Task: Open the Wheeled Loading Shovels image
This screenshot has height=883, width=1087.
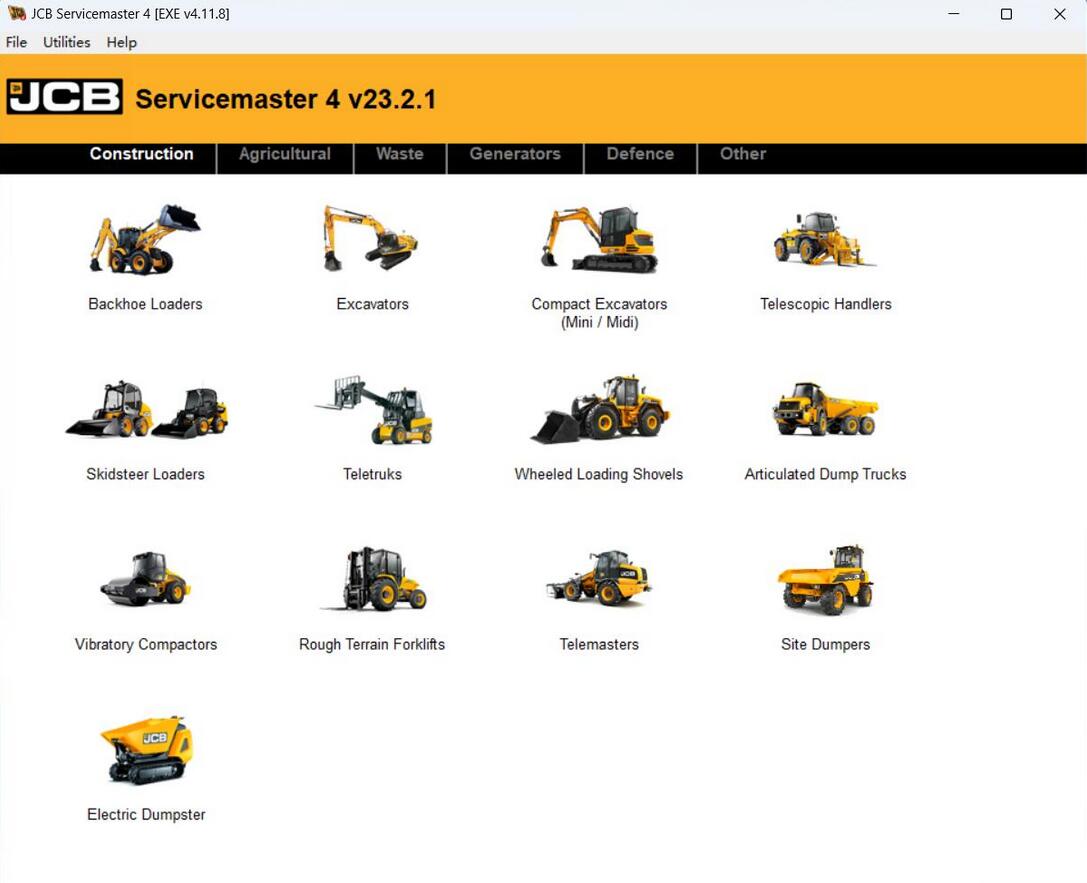Action: (600, 409)
